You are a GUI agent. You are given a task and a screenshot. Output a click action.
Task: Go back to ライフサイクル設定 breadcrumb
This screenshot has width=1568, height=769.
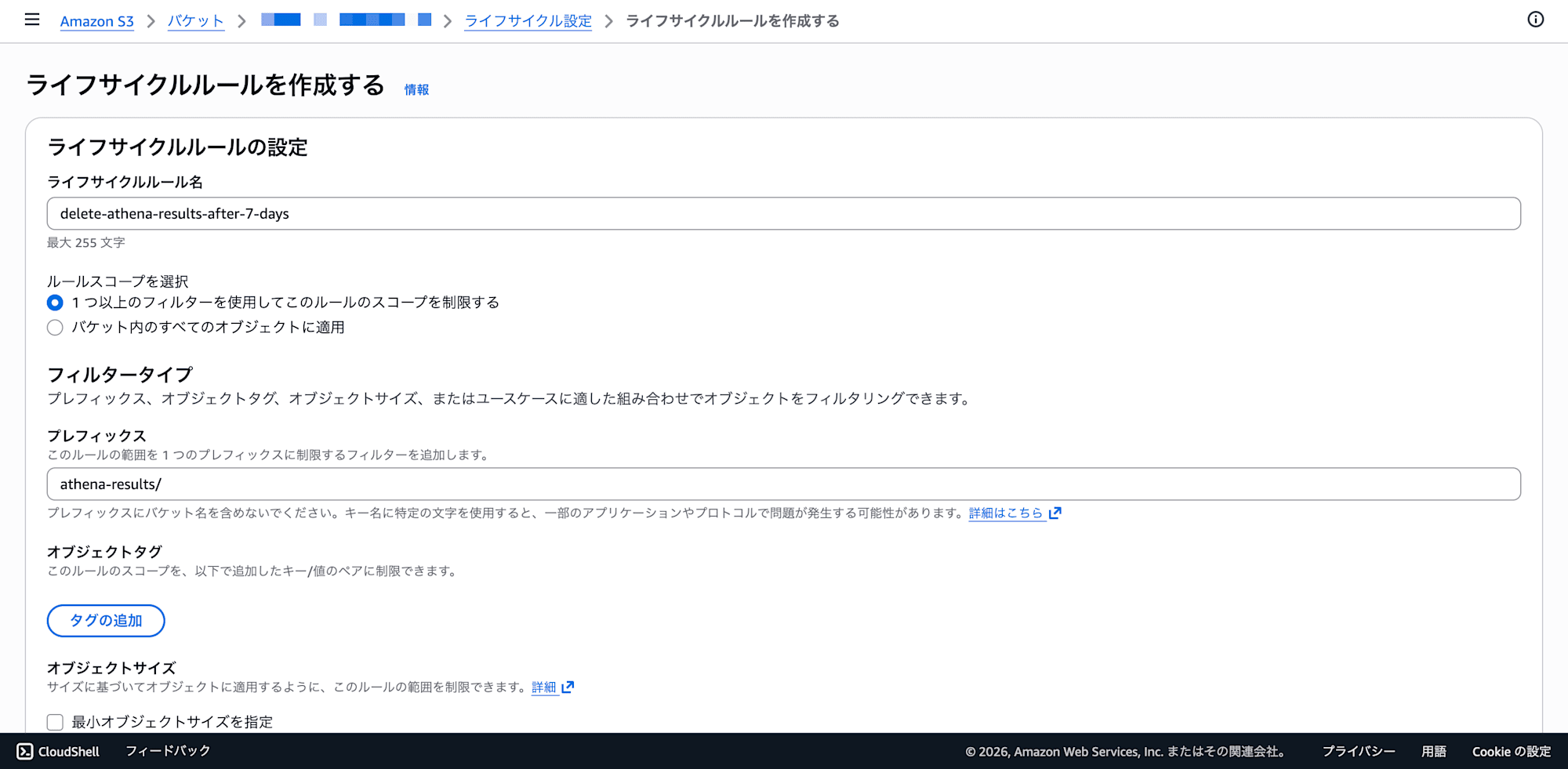pyautogui.click(x=528, y=21)
